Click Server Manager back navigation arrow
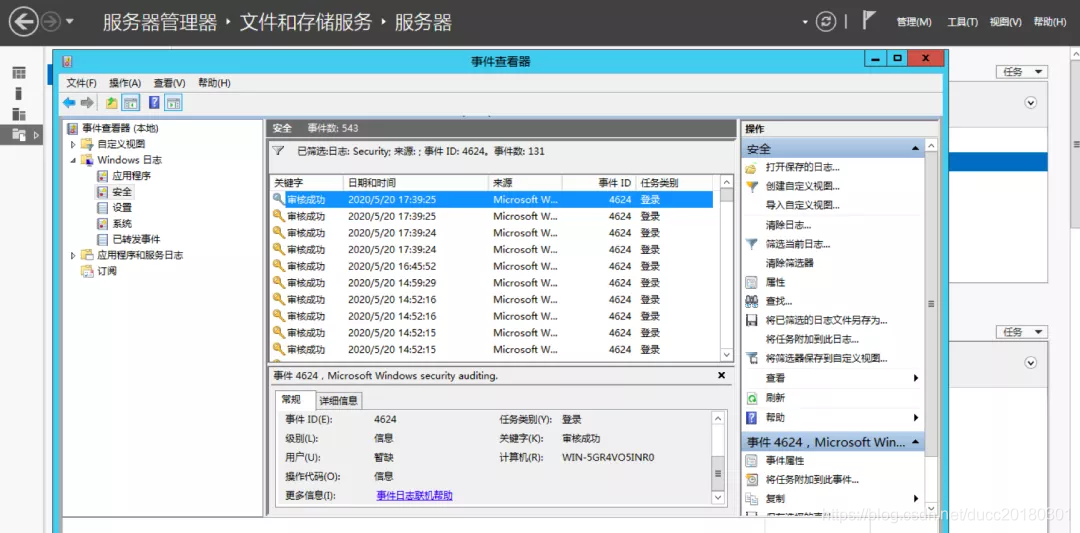Screen dimensions: 1080x533 click(24, 22)
